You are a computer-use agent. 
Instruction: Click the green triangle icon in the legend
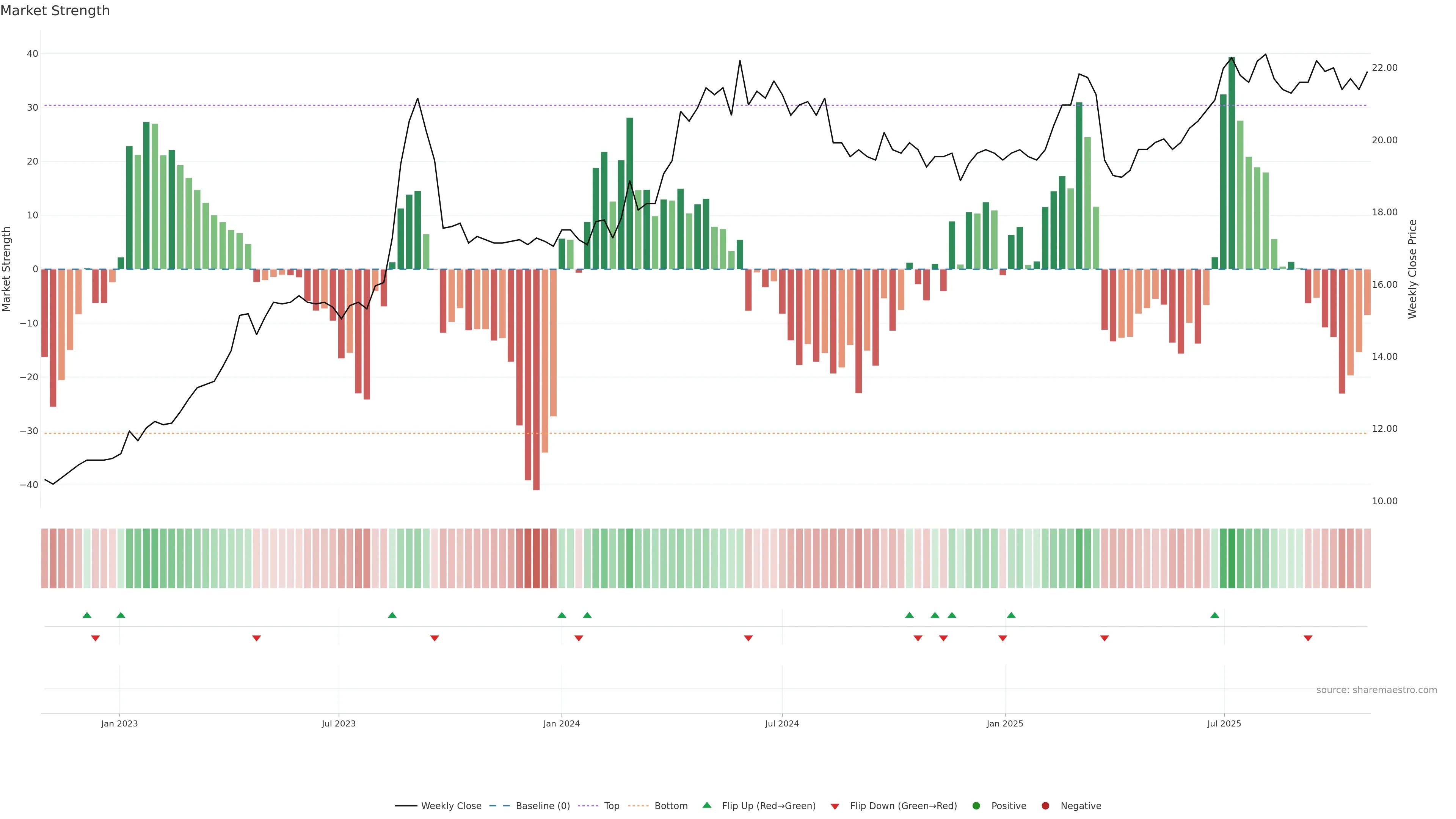[x=706, y=805]
